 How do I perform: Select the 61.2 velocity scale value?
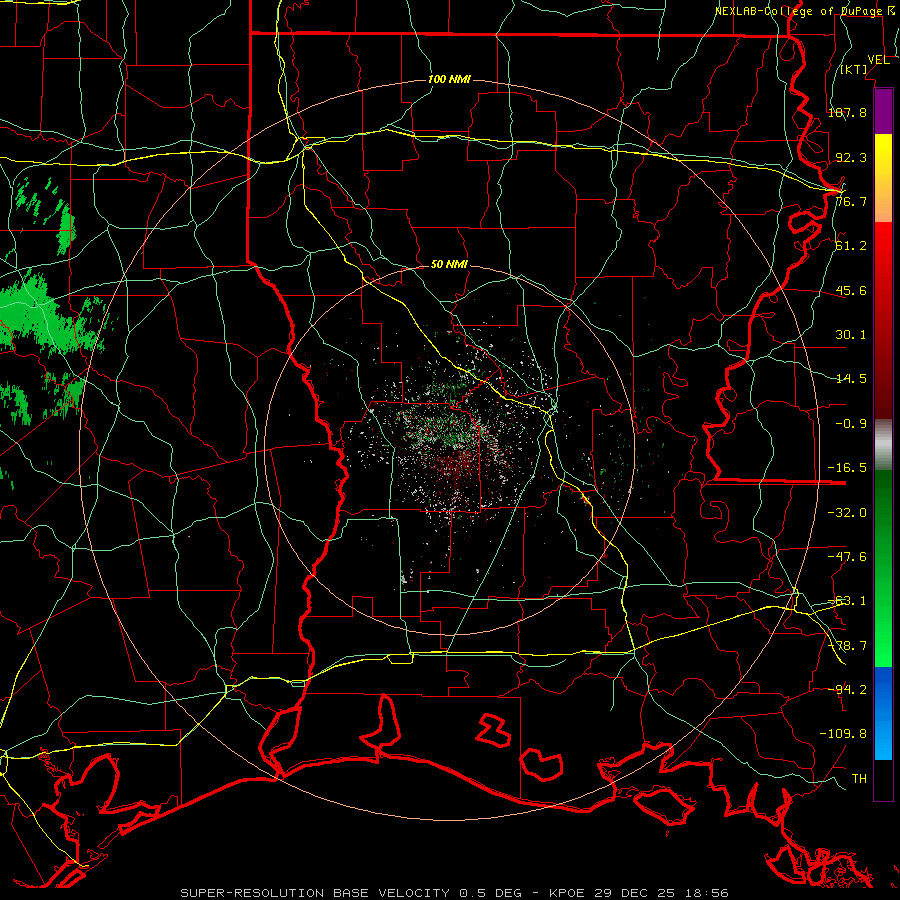(x=851, y=246)
